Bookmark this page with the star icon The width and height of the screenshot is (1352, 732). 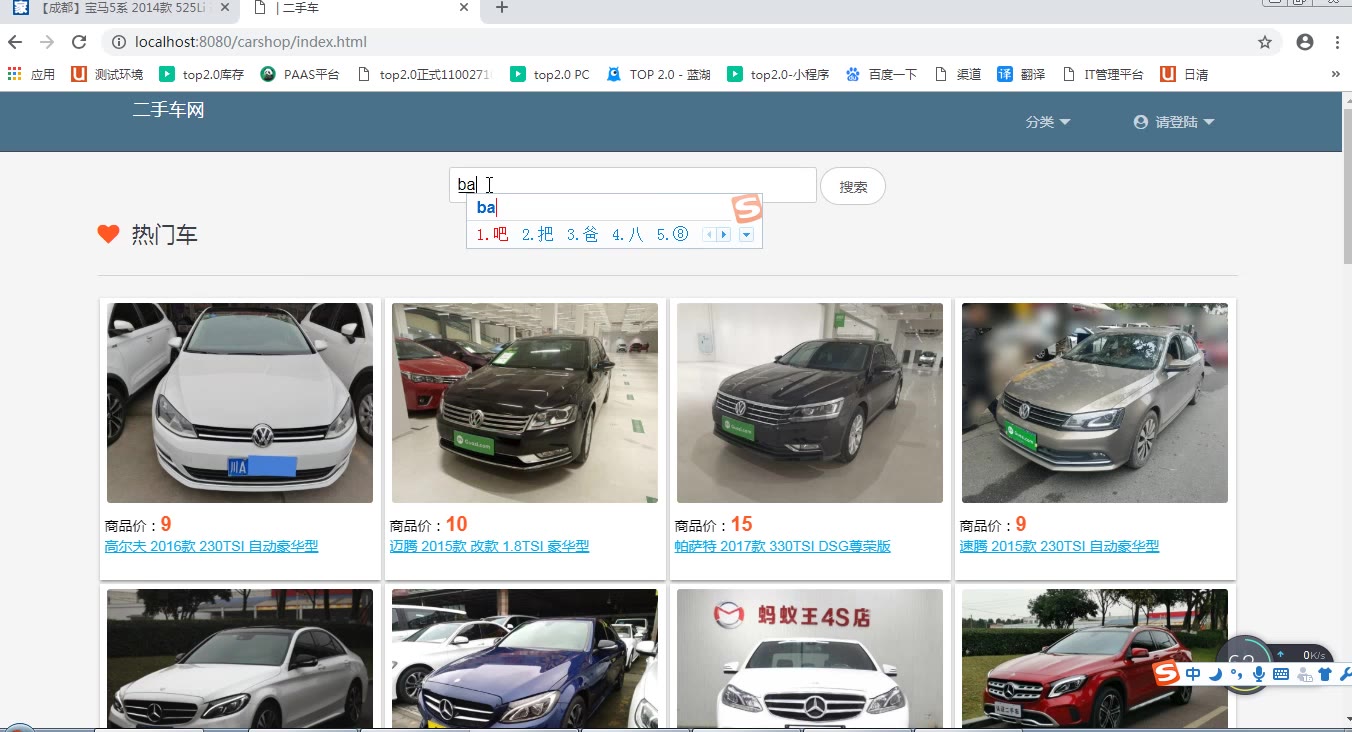click(x=1265, y=42)
